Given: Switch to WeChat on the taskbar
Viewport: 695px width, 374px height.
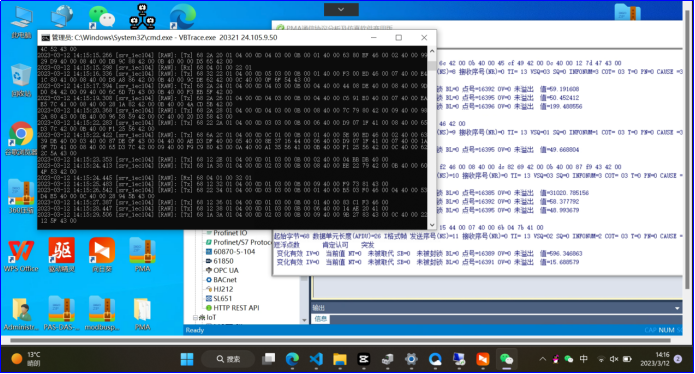Looking at the screenshot, I should tap(506, 359).
